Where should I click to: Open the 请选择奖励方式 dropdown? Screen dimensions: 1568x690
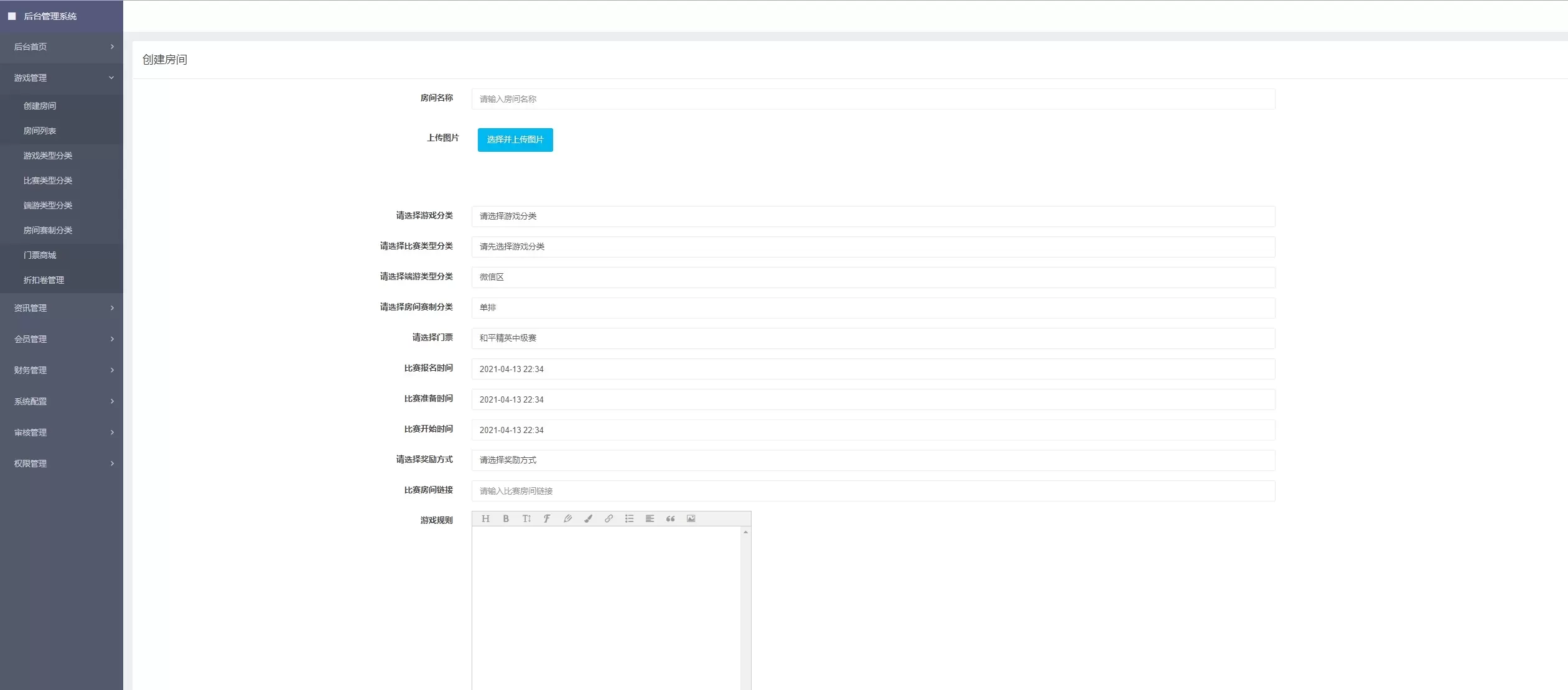point(873,460)
